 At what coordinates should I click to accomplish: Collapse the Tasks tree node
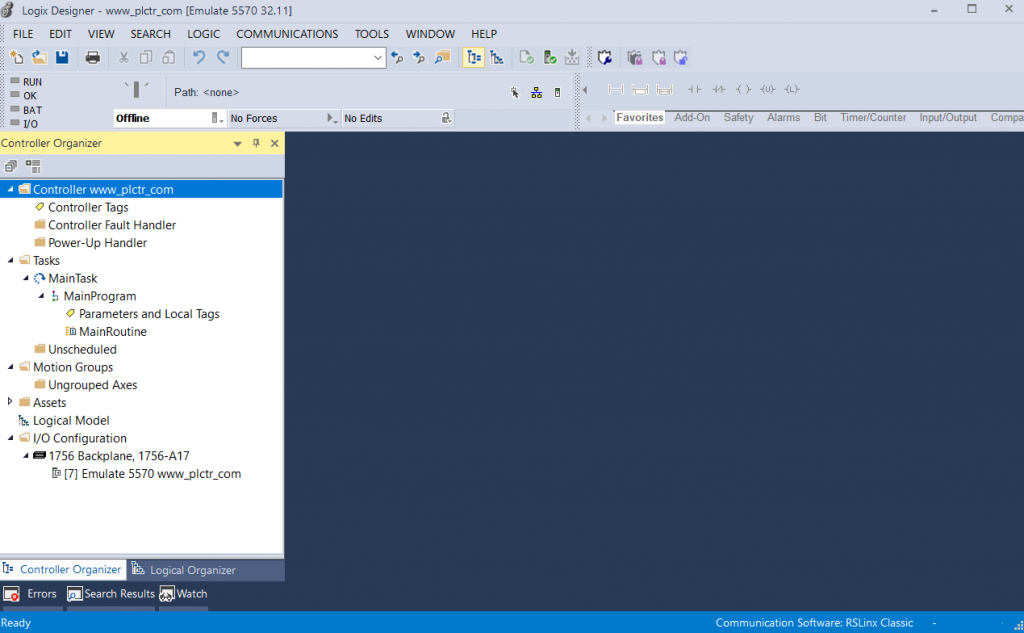coord(9,260)
